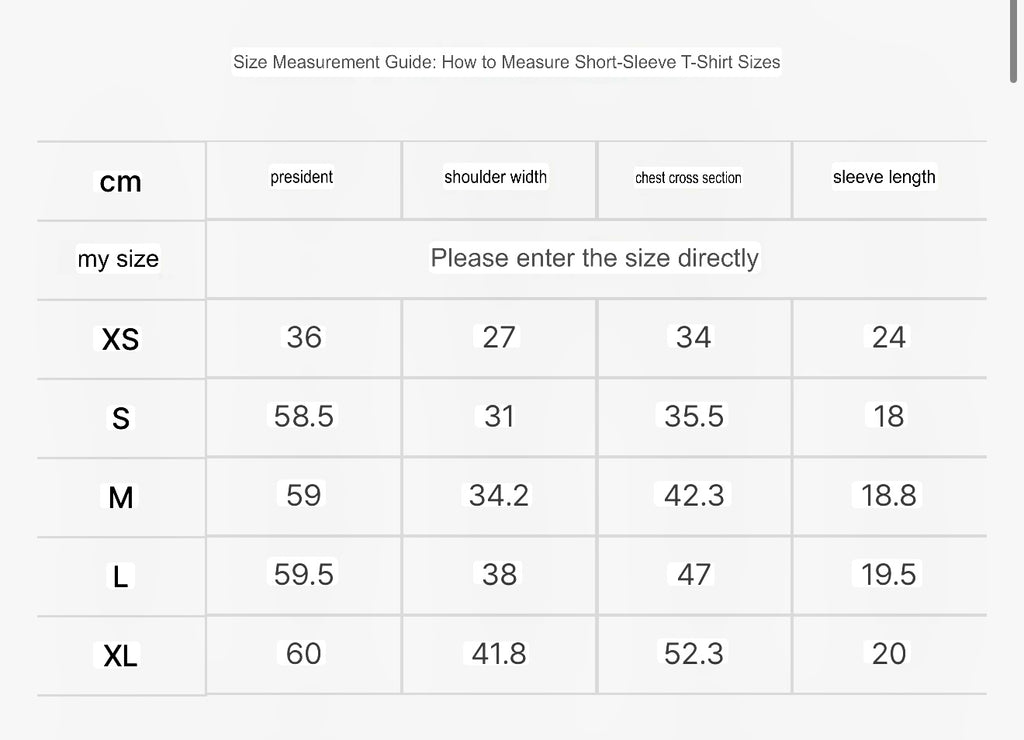The image size is (1024, 740).
Task: Click the 34.2 shoulder width for M
Action: [x=499, y=495]
